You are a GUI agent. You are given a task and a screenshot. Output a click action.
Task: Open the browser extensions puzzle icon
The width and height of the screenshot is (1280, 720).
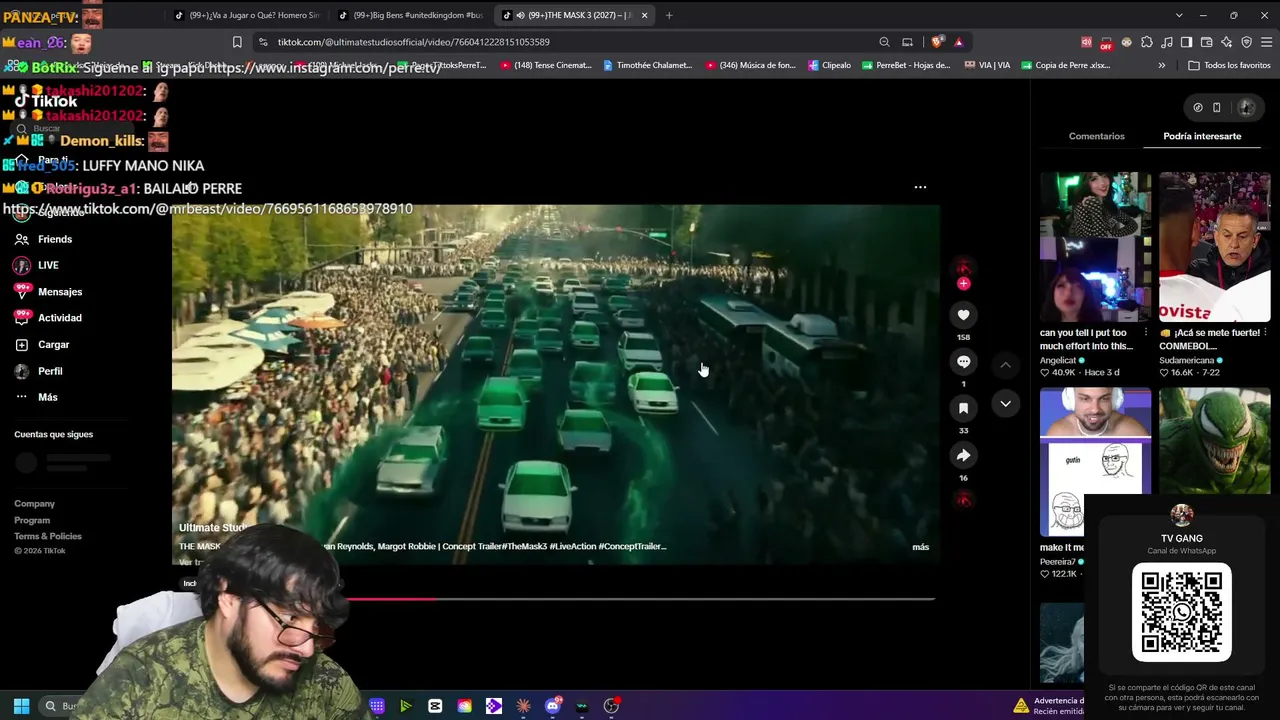[x=1146, y=42]
